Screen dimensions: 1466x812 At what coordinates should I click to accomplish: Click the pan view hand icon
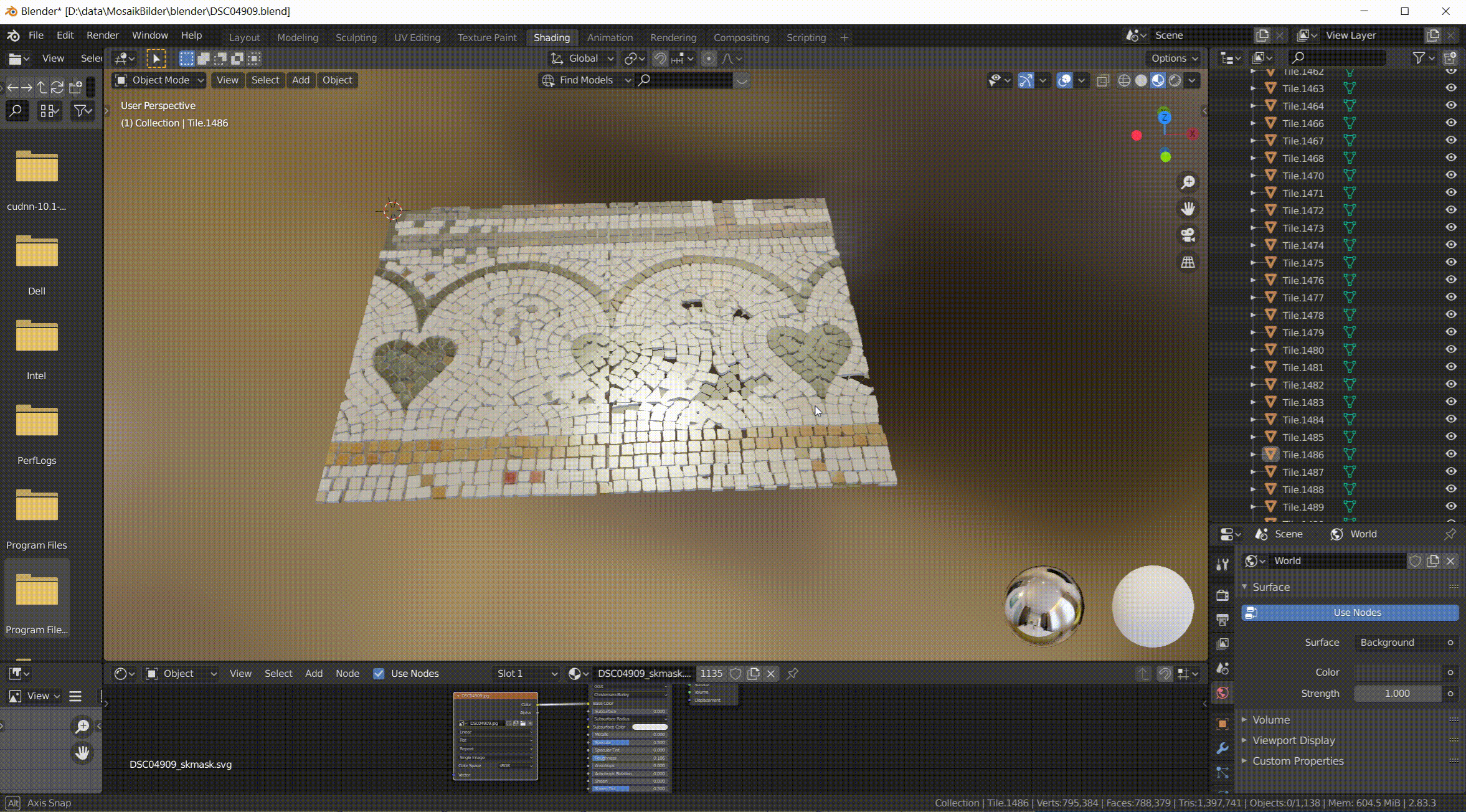point(1188,209)
